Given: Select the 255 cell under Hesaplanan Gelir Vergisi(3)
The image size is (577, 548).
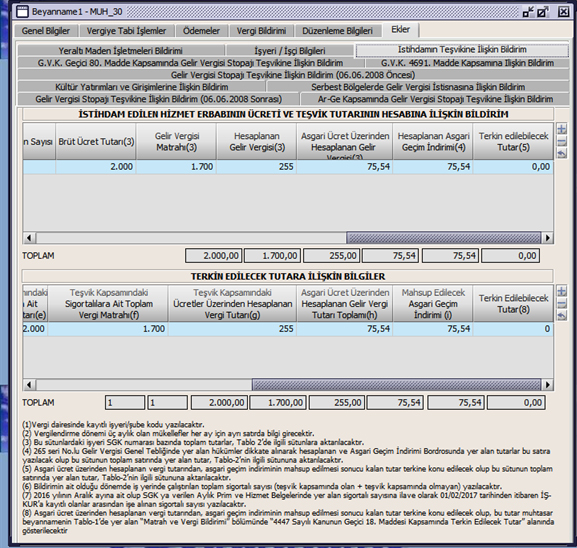Looking at the screenshot, I should click(x=257, y=167).
